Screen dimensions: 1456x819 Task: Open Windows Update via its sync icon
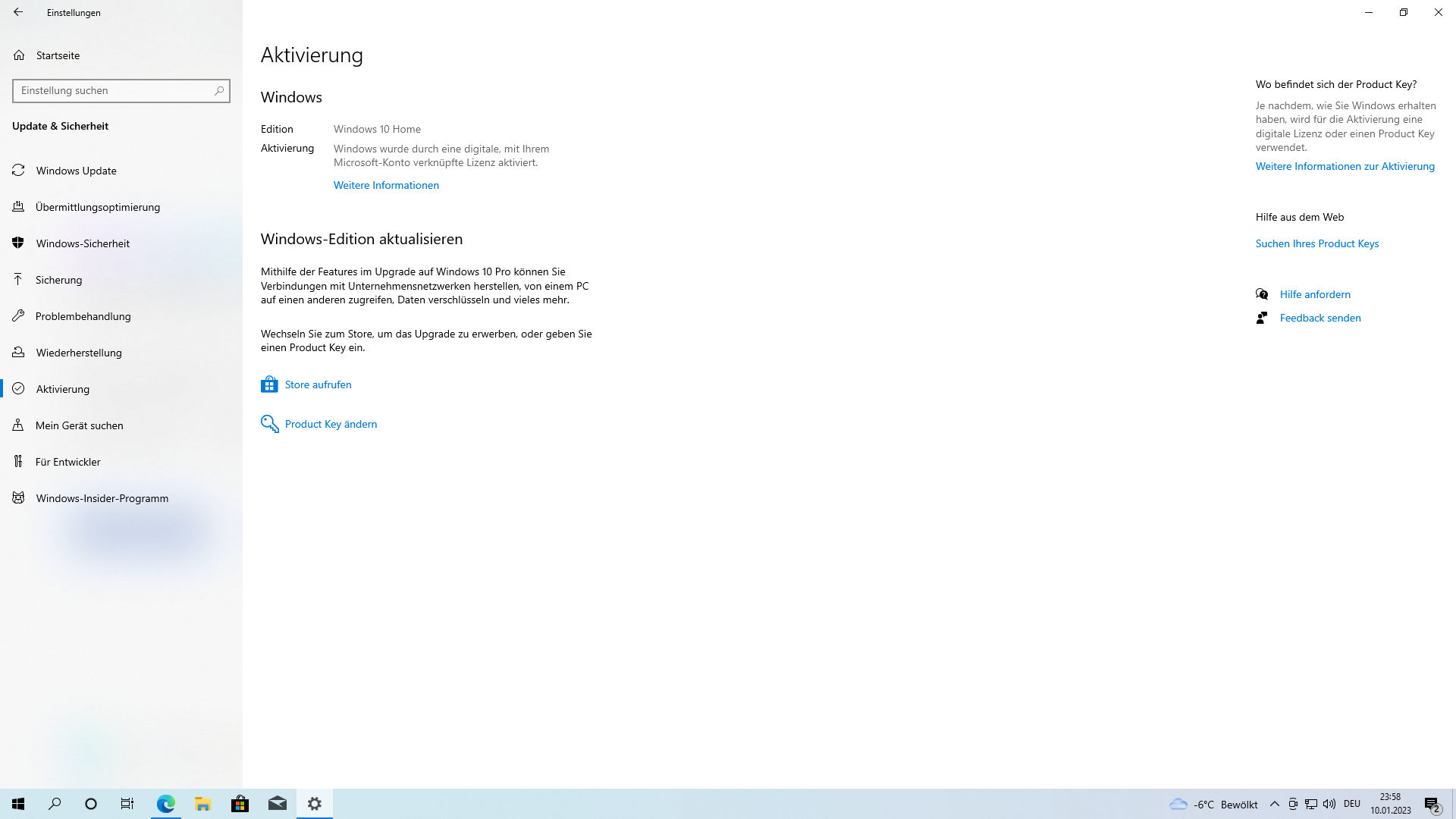[19, 171]
